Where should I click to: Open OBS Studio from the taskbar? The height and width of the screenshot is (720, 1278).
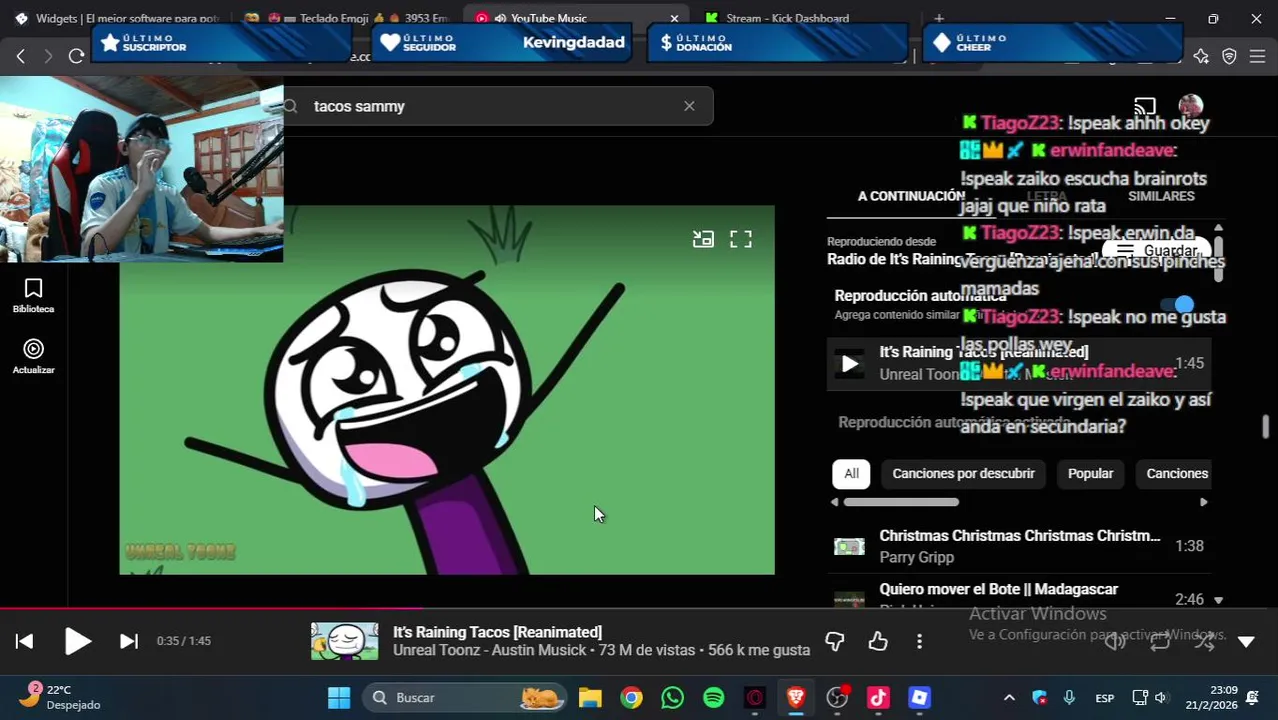[837, 697]
